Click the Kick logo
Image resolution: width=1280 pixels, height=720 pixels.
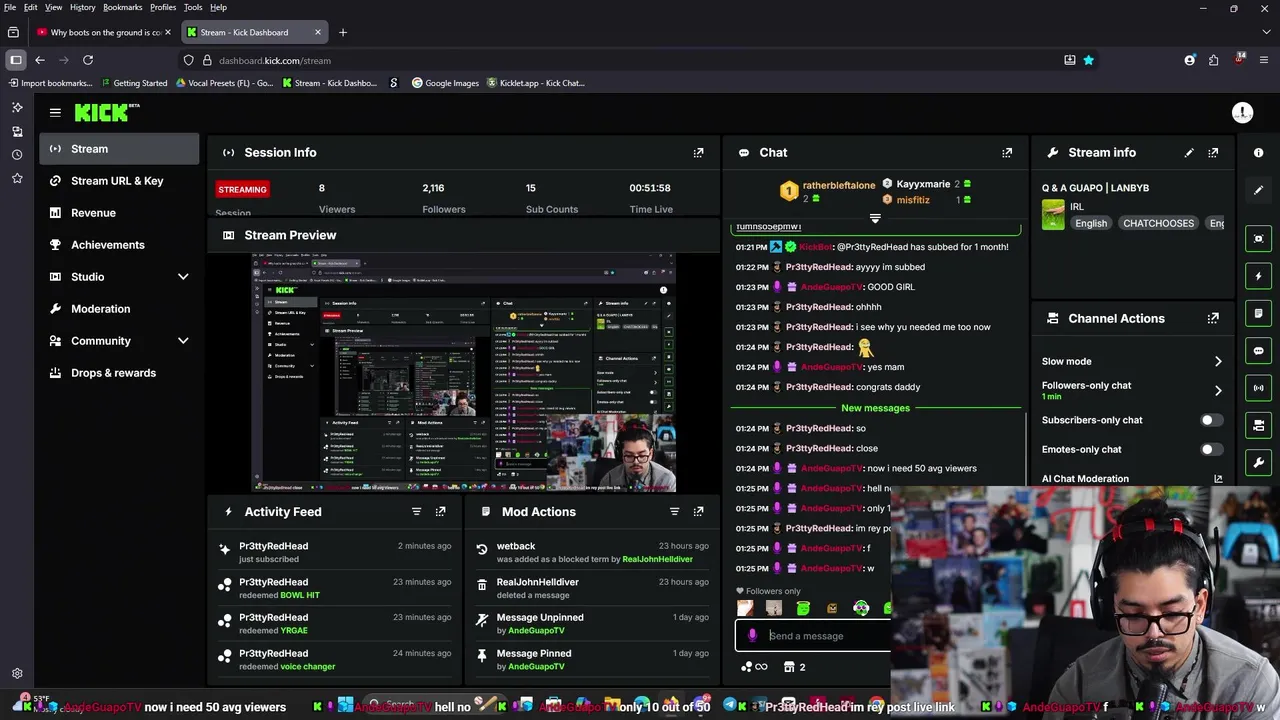[x=107, y=113]
